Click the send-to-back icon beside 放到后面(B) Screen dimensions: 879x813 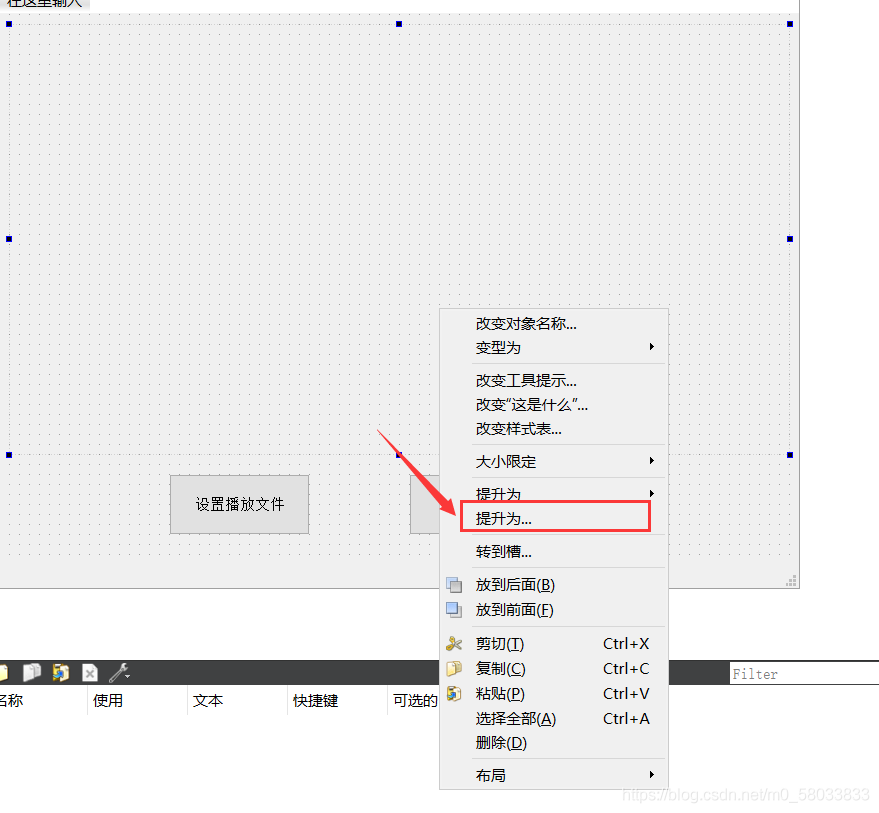[454, 585]
